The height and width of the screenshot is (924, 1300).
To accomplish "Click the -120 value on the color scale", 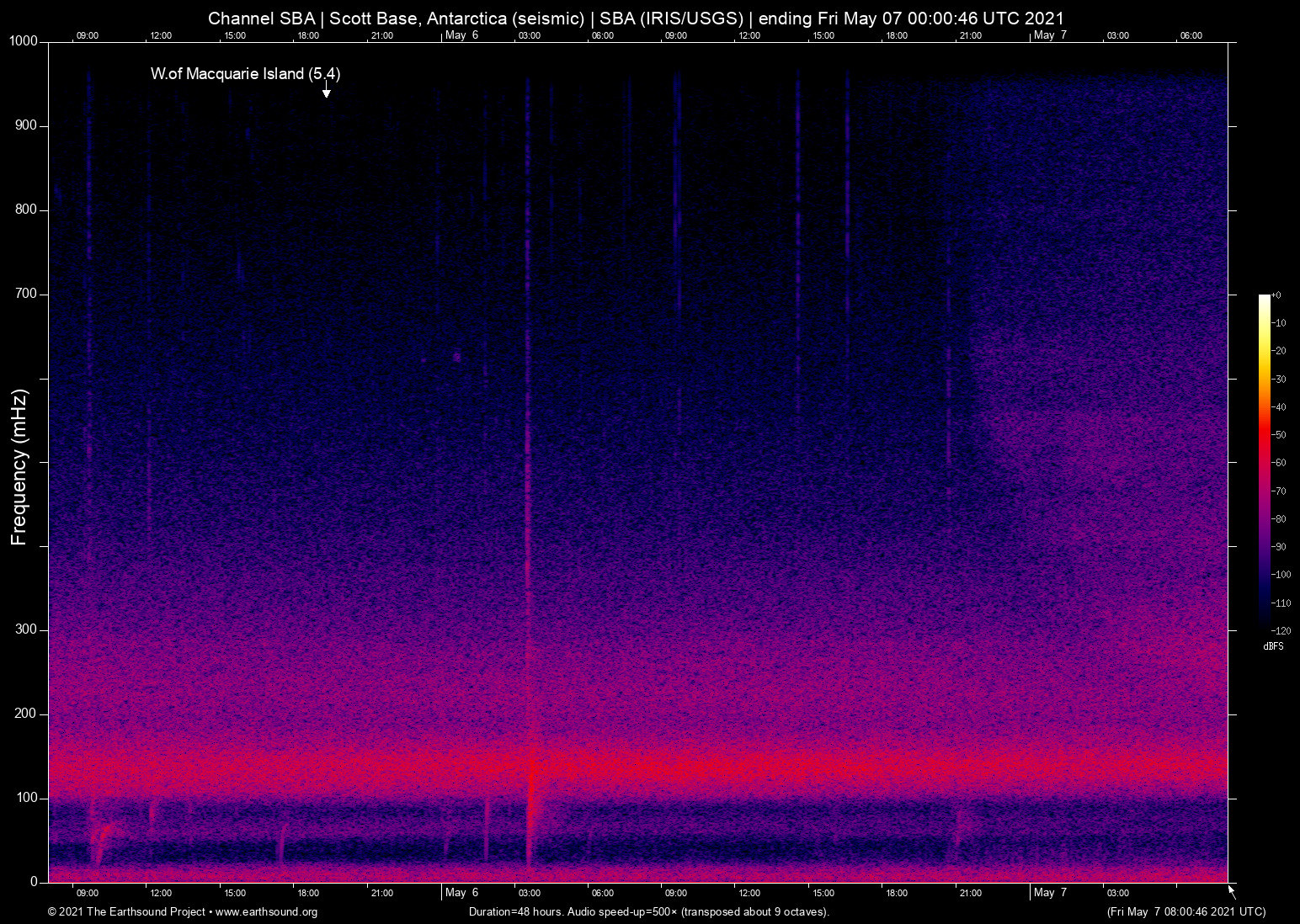I will point(1280,631).
